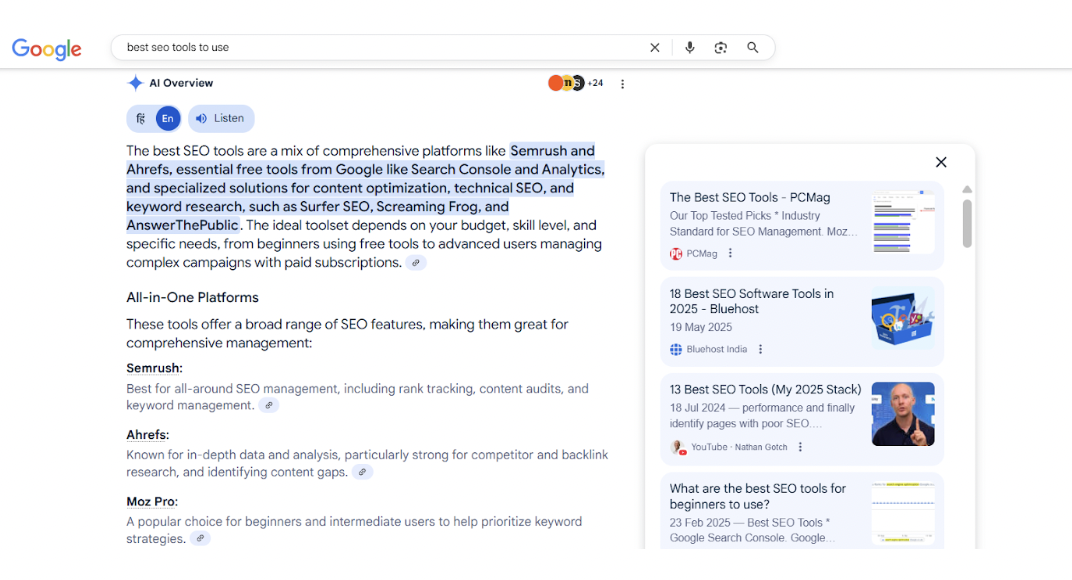
Task: Open more options for Bluehost India source
Action: coord(761,350)
